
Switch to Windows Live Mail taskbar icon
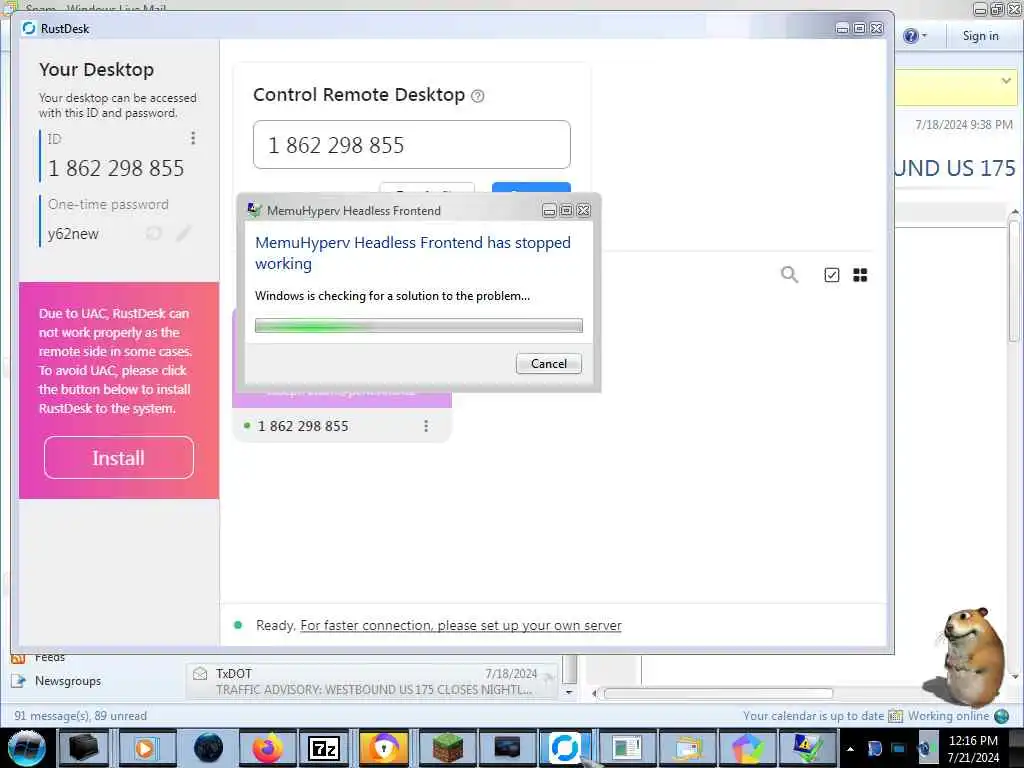pyautogui.click(x=689, y=748)
